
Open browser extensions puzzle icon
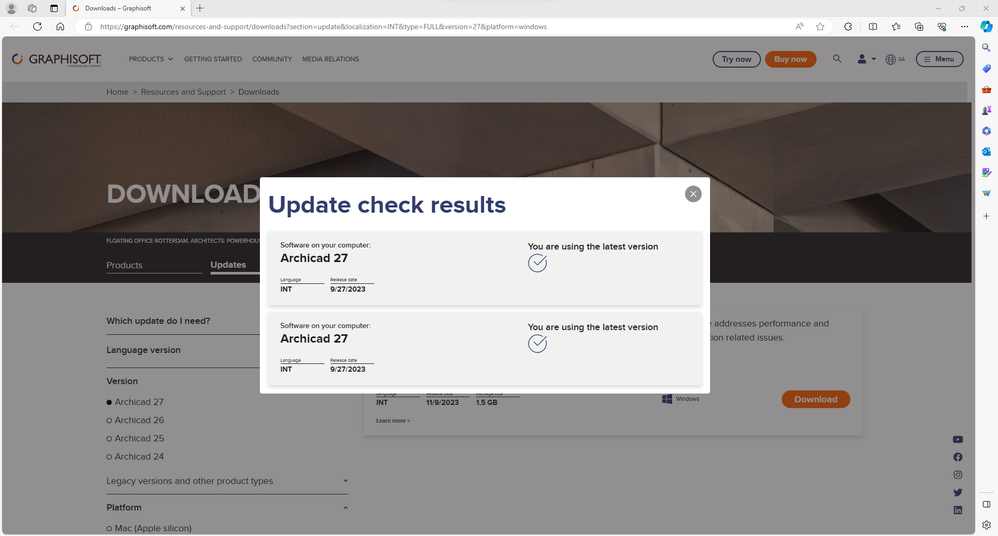[848, 27]
